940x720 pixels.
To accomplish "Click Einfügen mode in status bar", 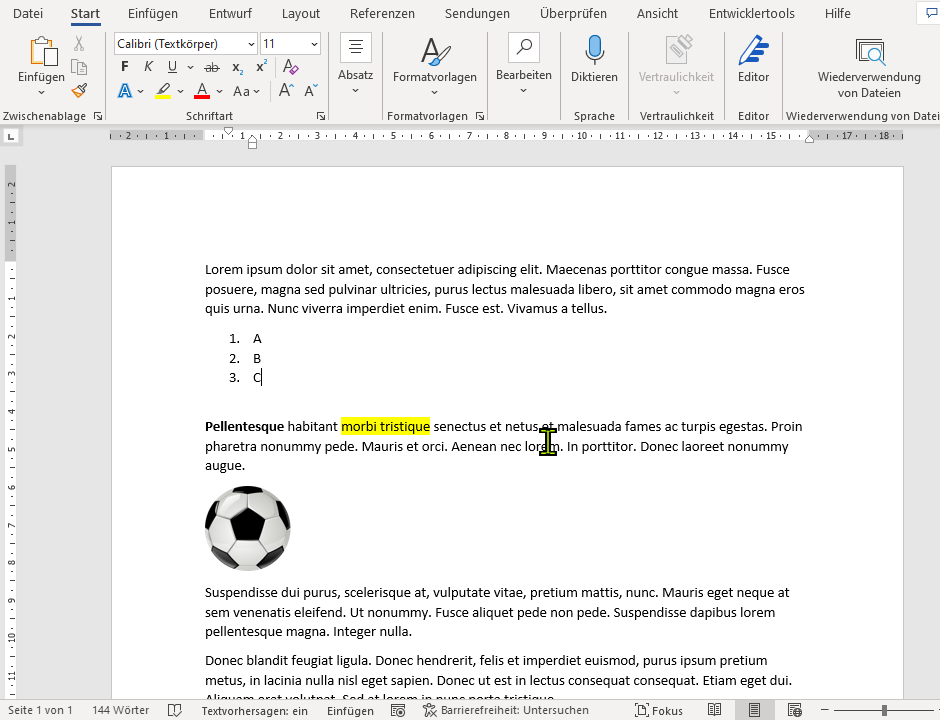I will click(350, 711).
